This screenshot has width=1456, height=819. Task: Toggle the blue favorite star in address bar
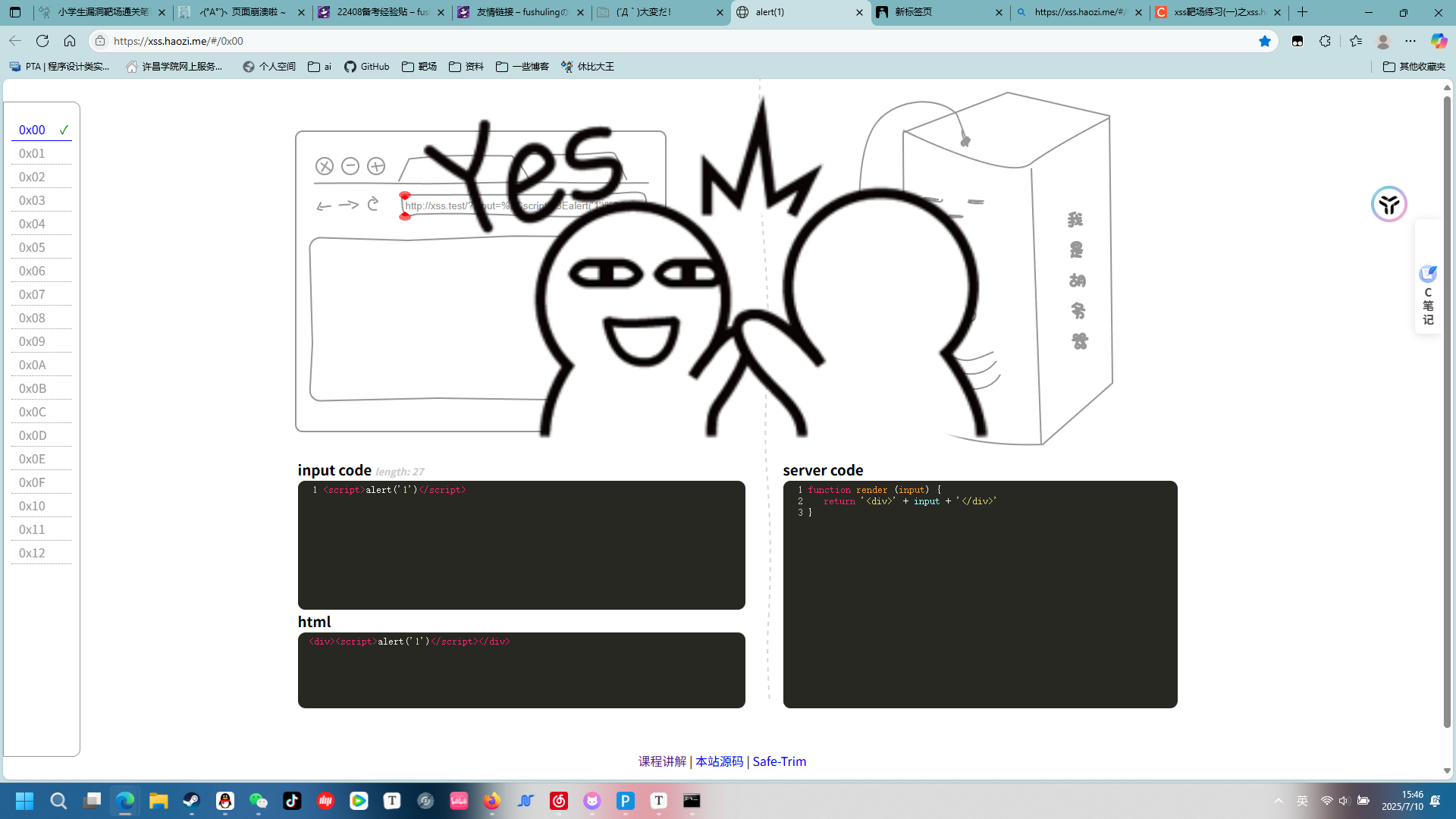tap(1265, 41)
